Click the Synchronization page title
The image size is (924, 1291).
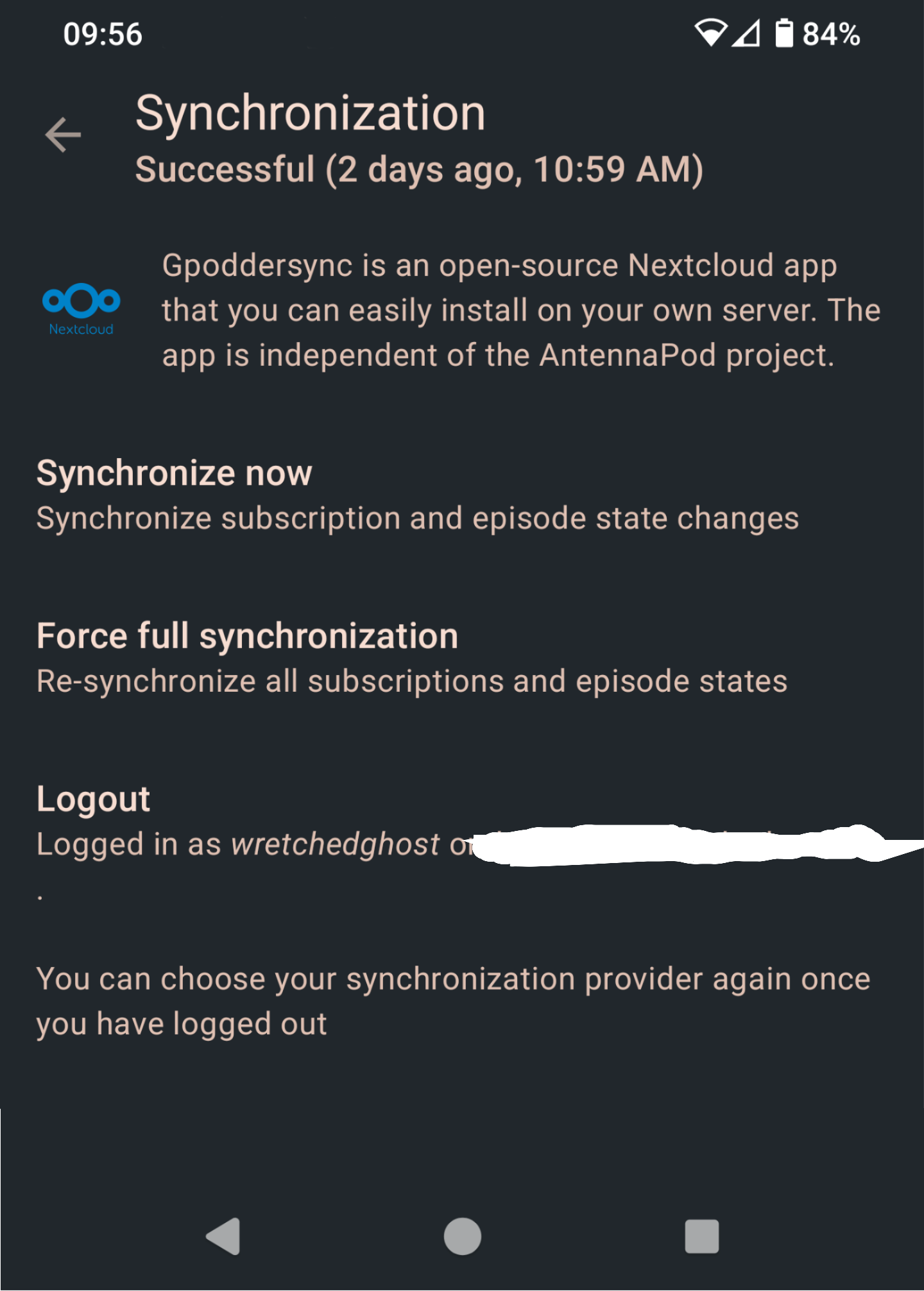[310, 114]
